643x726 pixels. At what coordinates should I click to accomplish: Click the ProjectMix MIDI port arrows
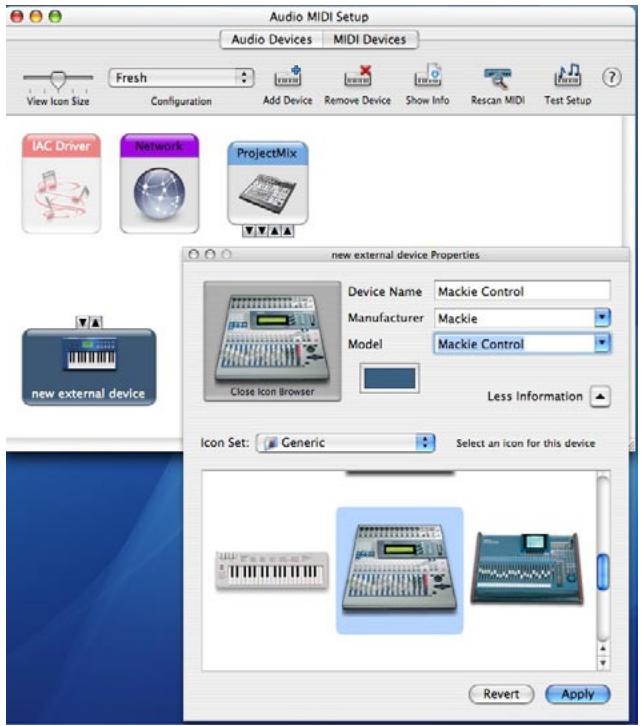pos(268,231)
